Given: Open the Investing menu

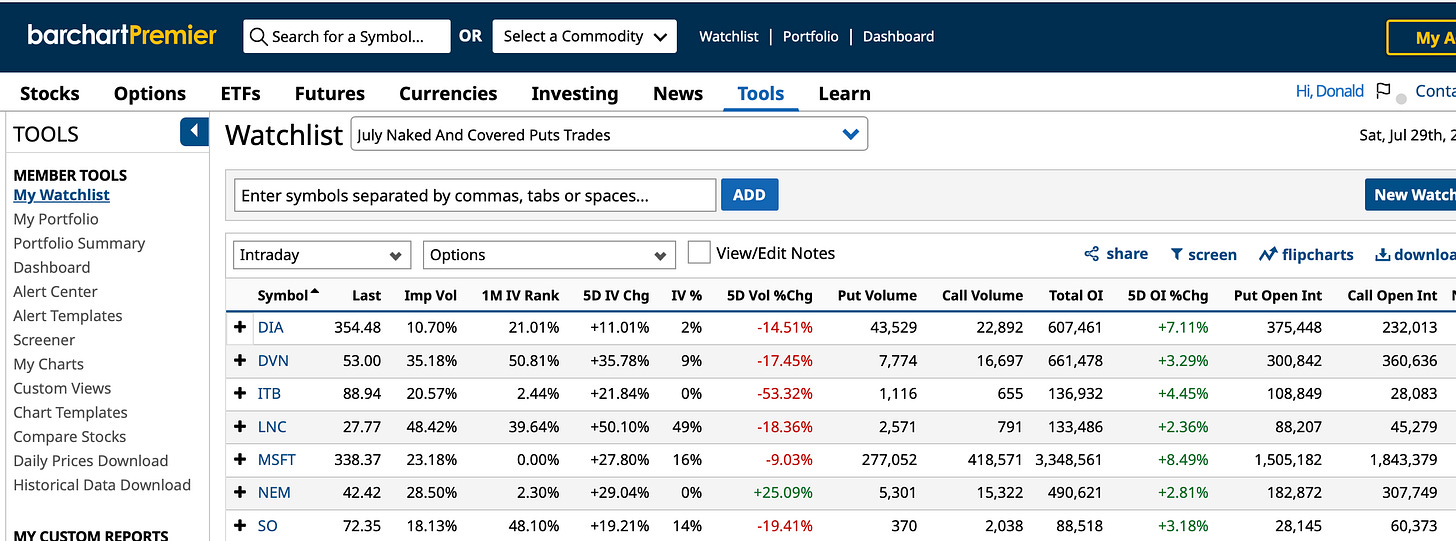Looking at the screenshot, I should [575, 93].
